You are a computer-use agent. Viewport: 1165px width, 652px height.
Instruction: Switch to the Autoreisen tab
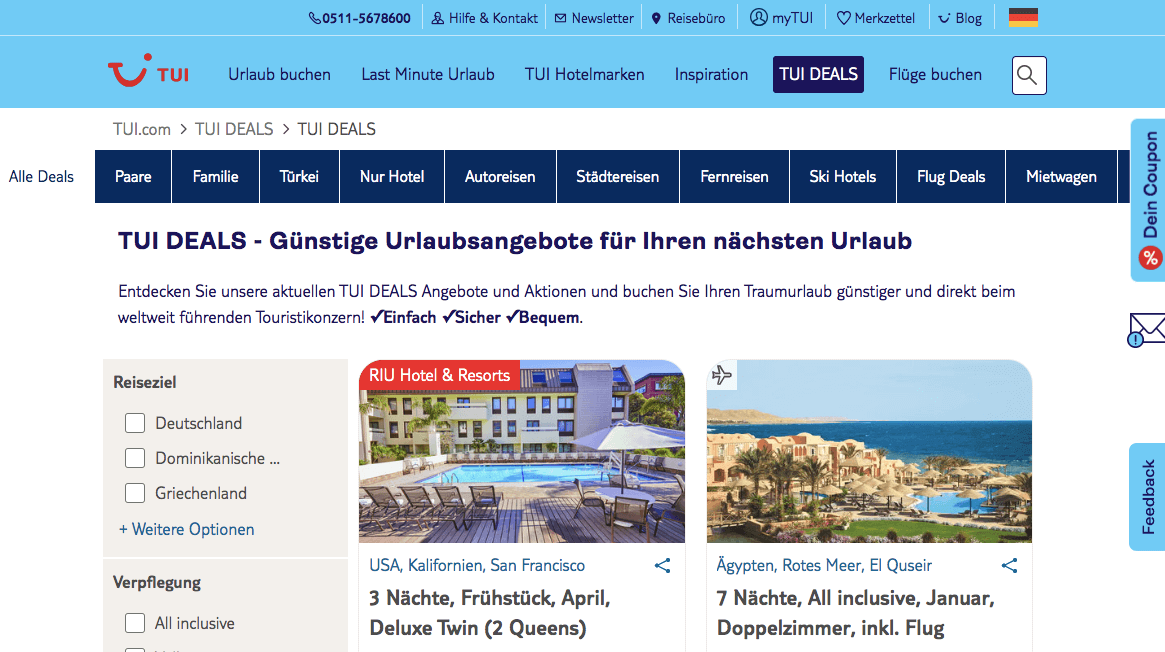tap(500, 177)
